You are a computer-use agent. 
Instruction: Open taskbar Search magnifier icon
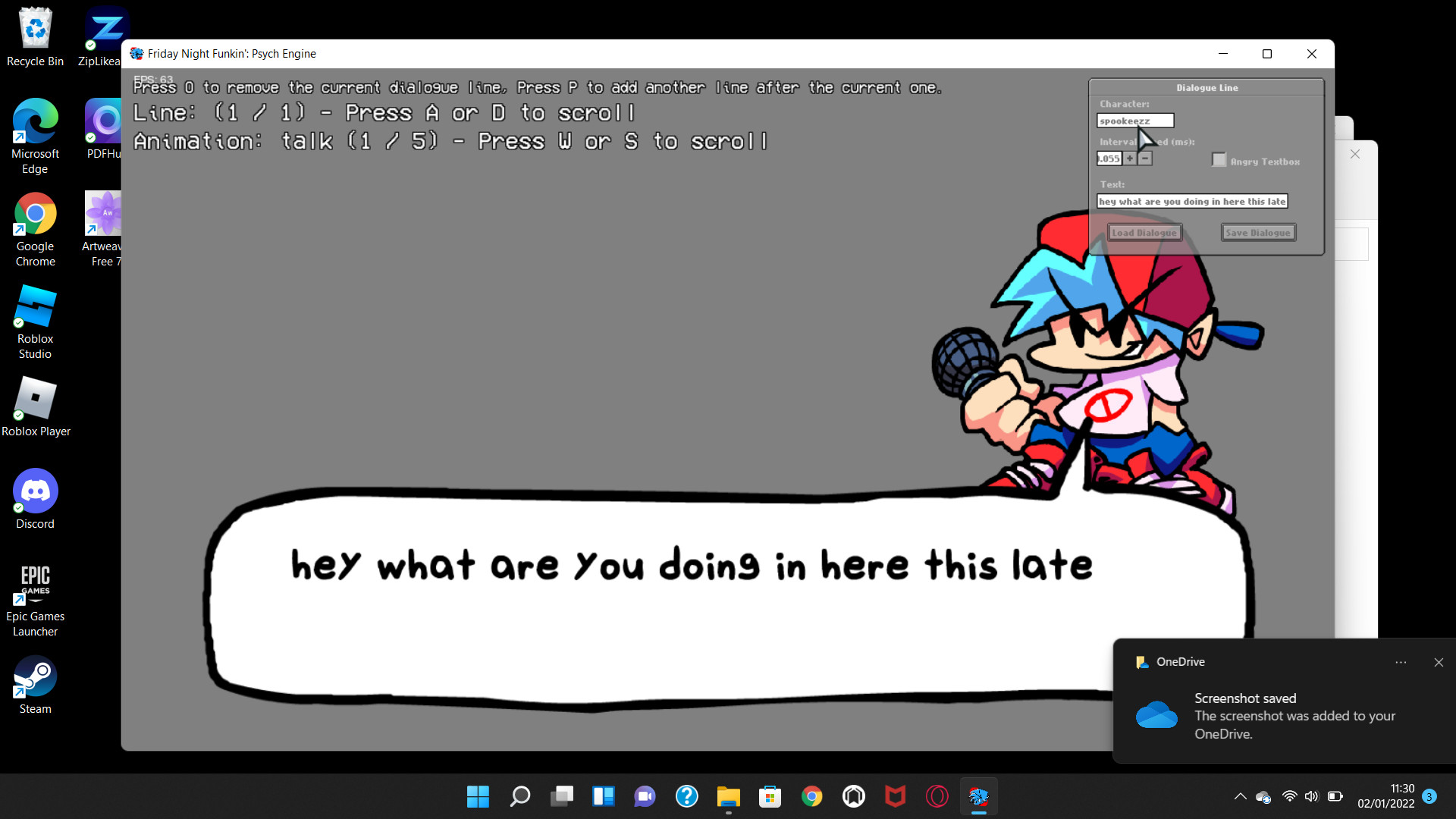(x=519, y=796)
